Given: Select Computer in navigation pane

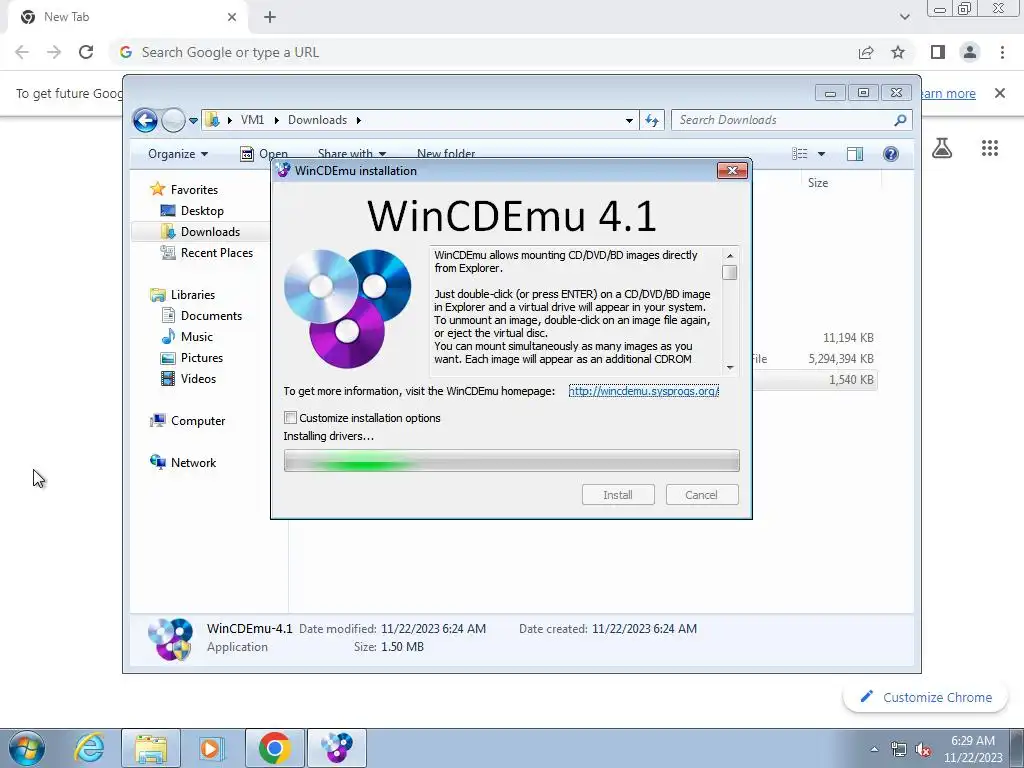Looking at the screenshot, I should pyautogui.click(x=198, y=421).
